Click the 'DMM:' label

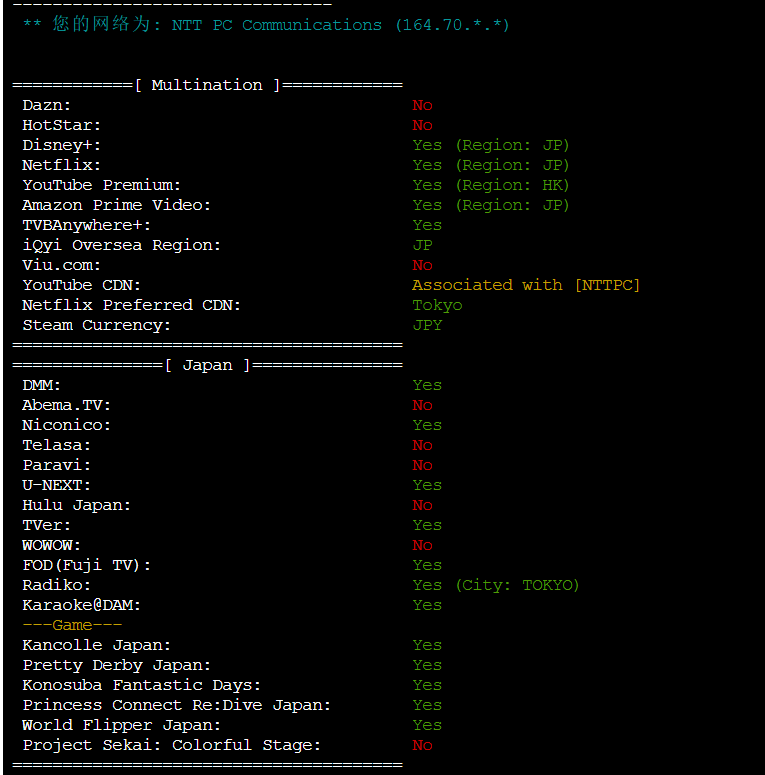click(42, 385)
